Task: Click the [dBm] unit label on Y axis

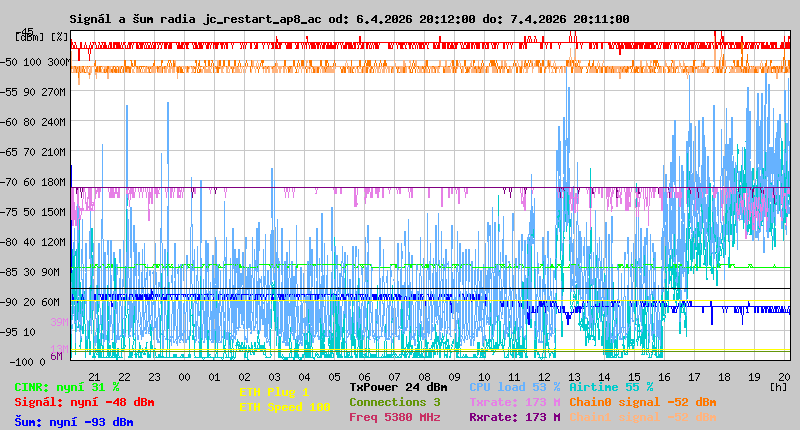Action: (30, 36)
